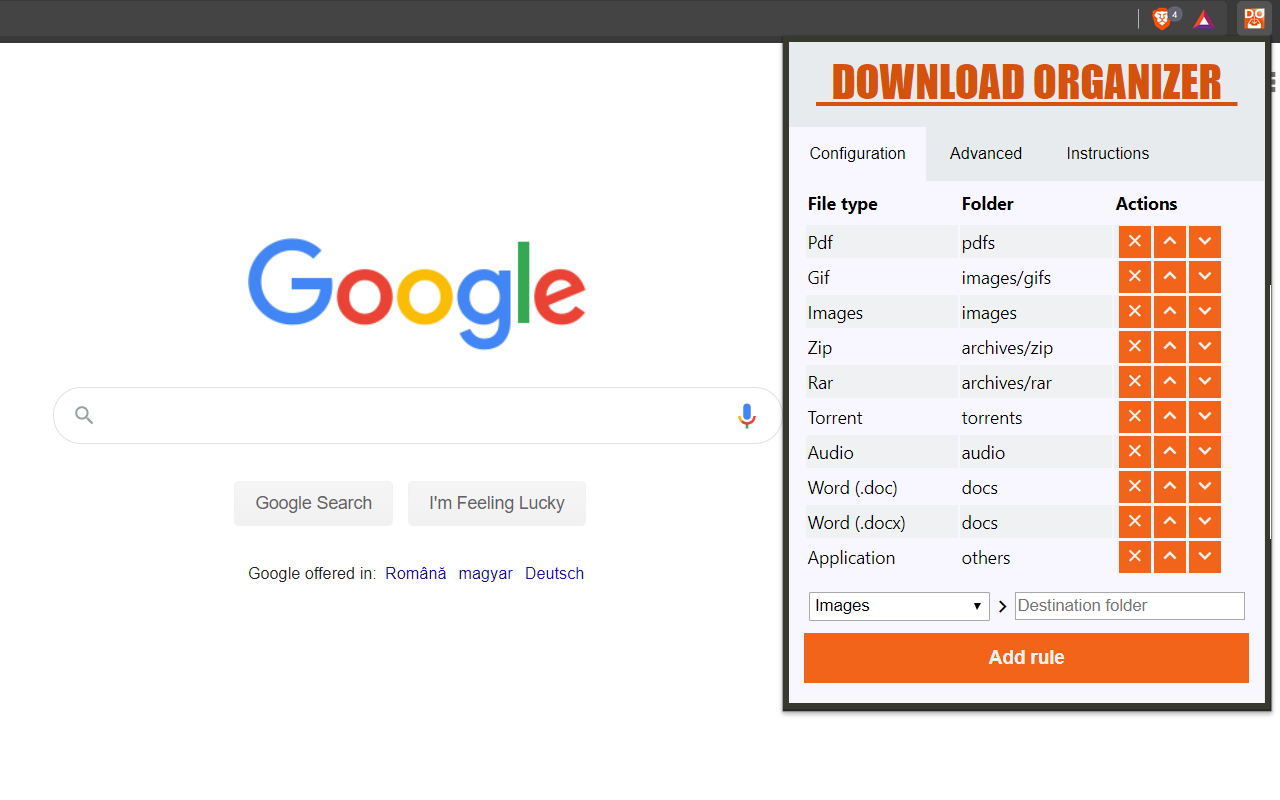The width and height of the screenshot is (1280, 800).
Task: Select the archives/rar folder cell
Action: [x=1036, y=382]
